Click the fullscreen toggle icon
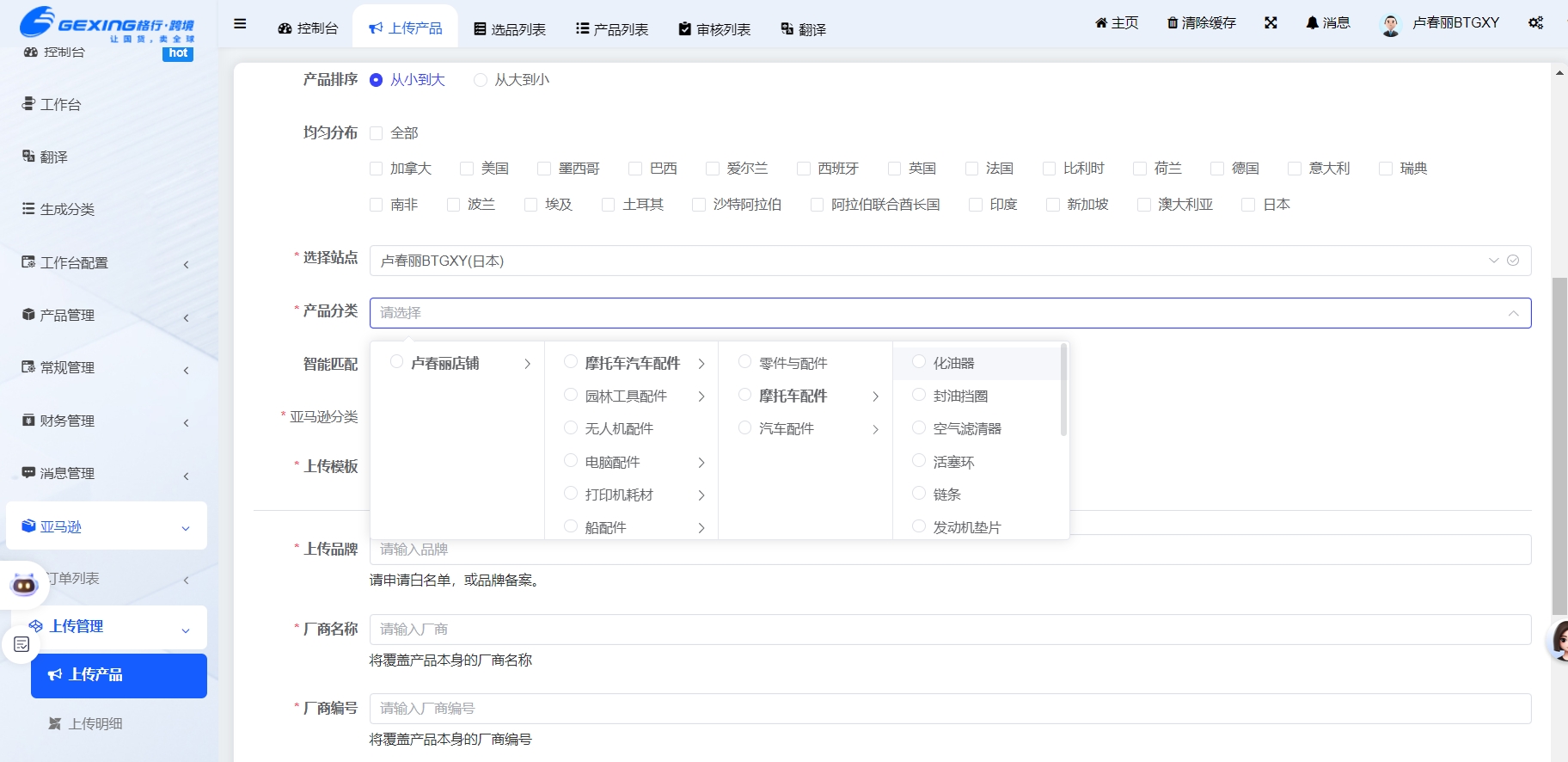The image size is (1568, 762). click(1271, 23)
